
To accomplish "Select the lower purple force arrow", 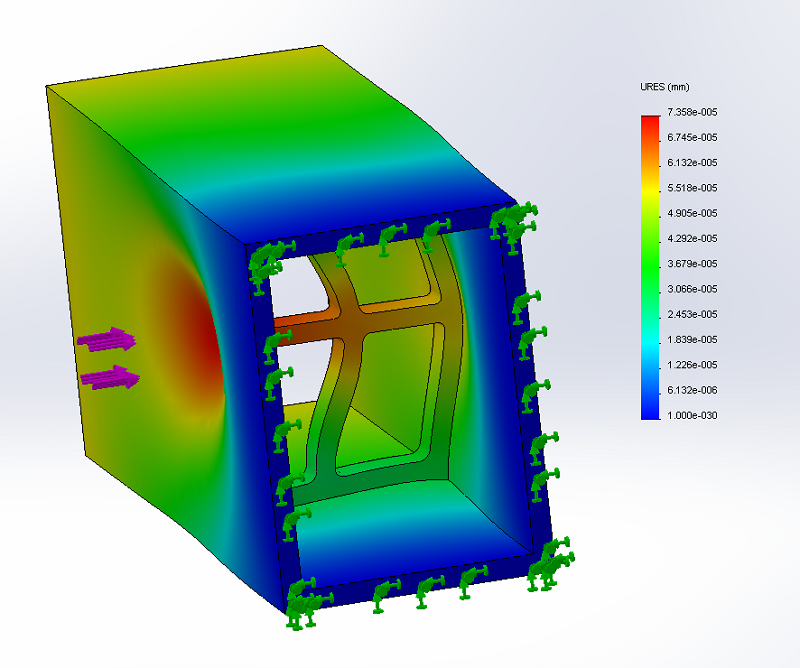I will coord(110,378).
